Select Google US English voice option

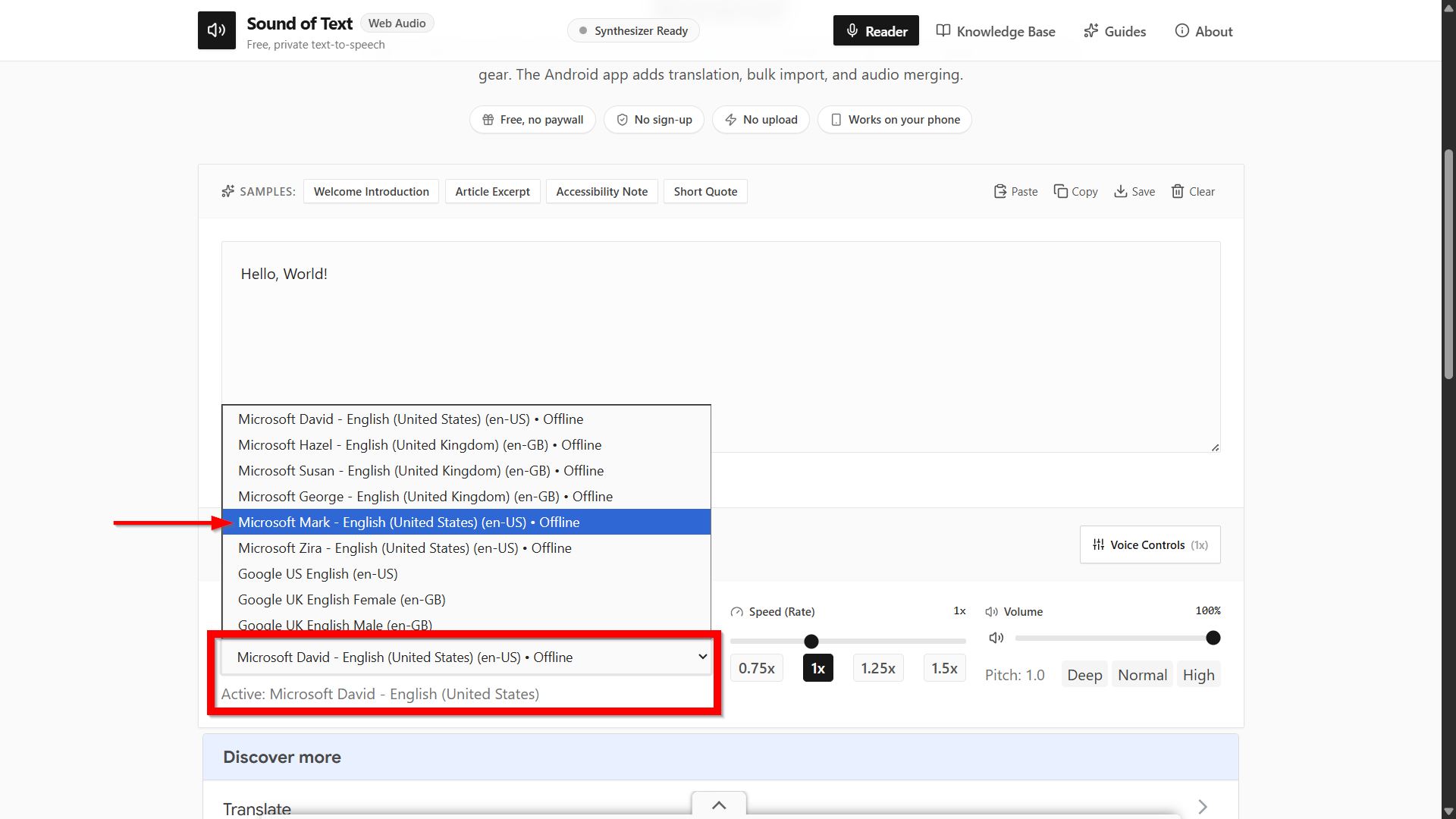point(466,574)
